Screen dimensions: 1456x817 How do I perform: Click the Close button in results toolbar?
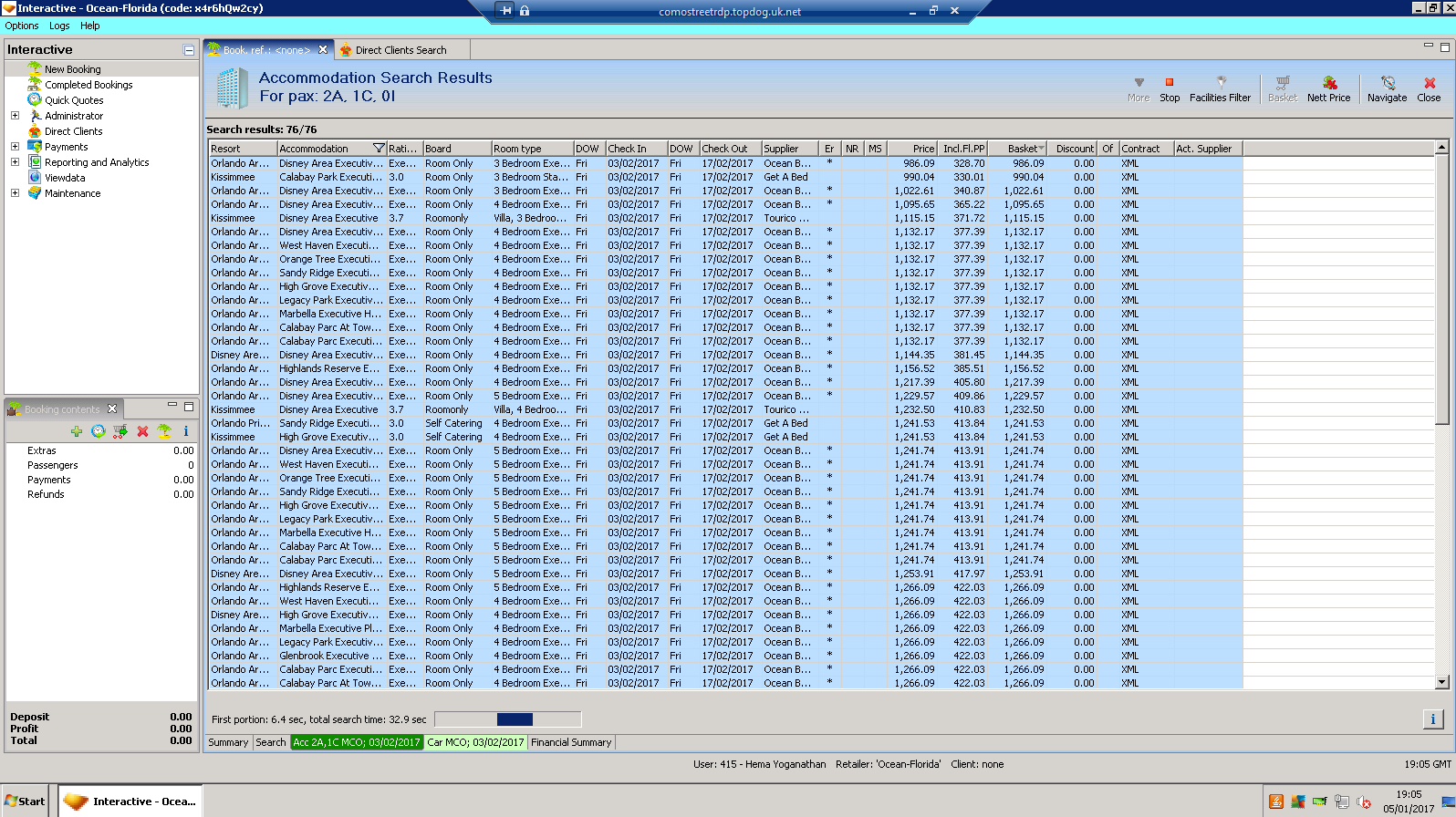click(x=1429, y=89)
